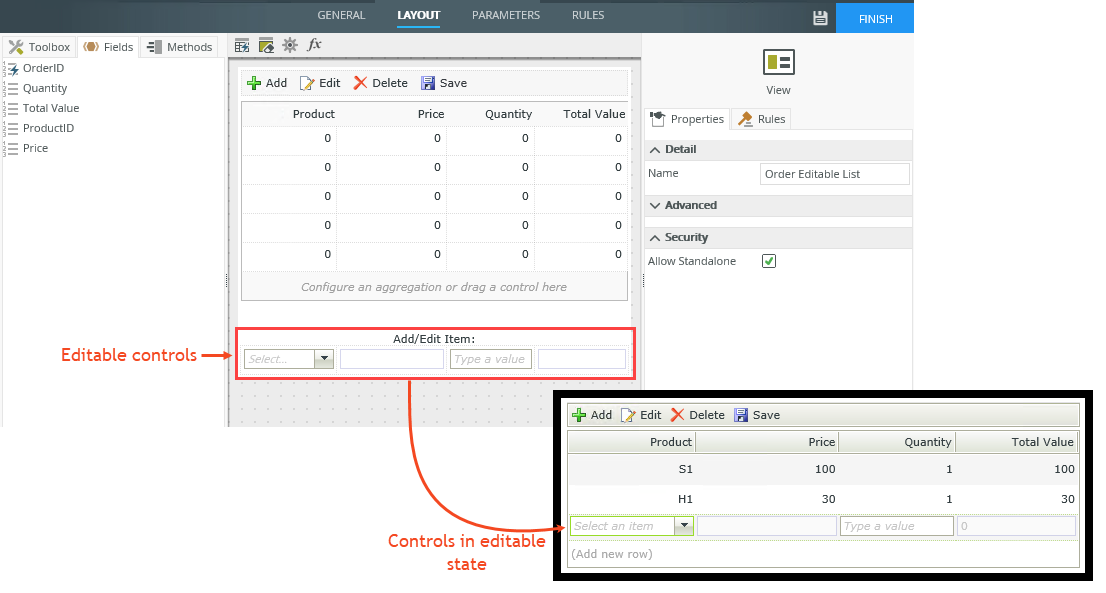Click the Edit button in designer toolbar

(320, 83)
